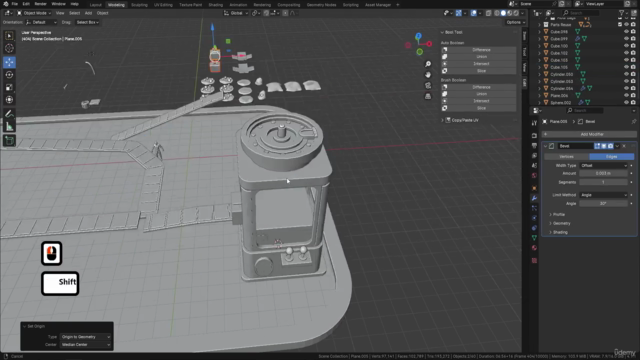Screen dimensions: 640x360
Task: Open the File menu
Action: (15, 4)
